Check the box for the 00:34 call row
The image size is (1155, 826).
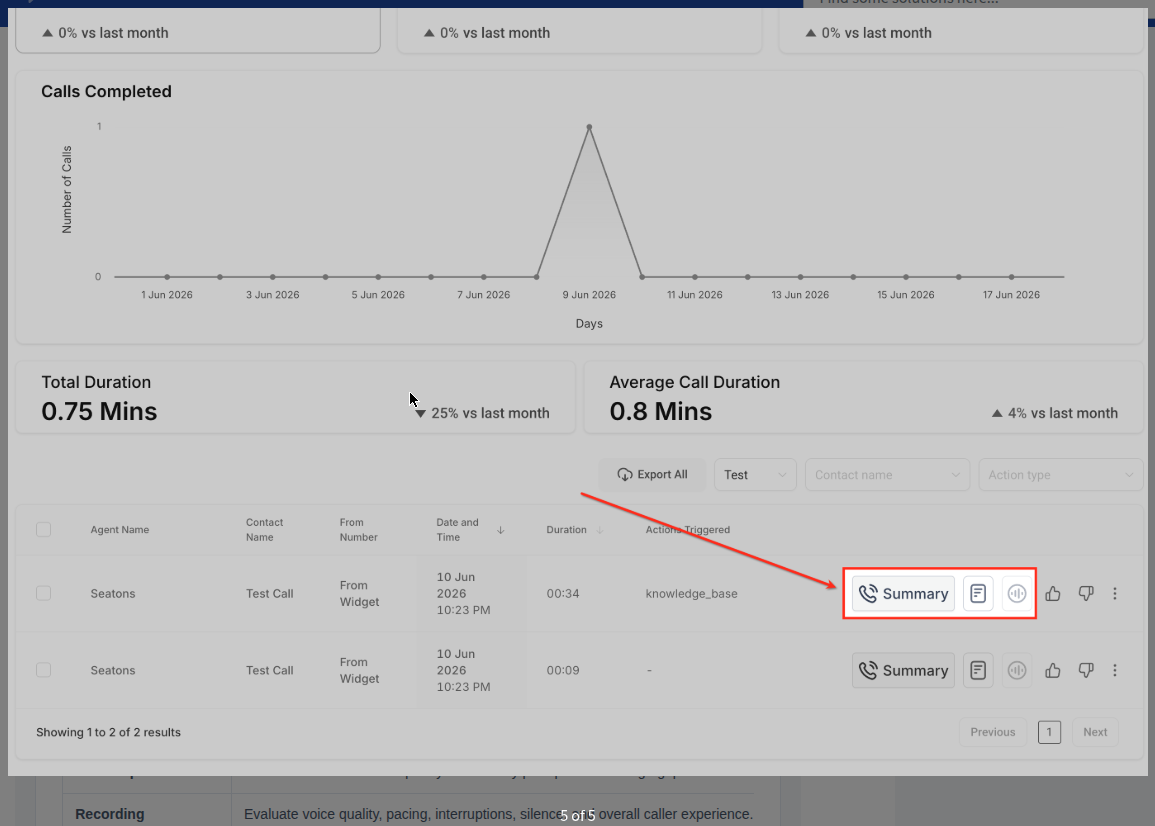[x=43, y=593]
